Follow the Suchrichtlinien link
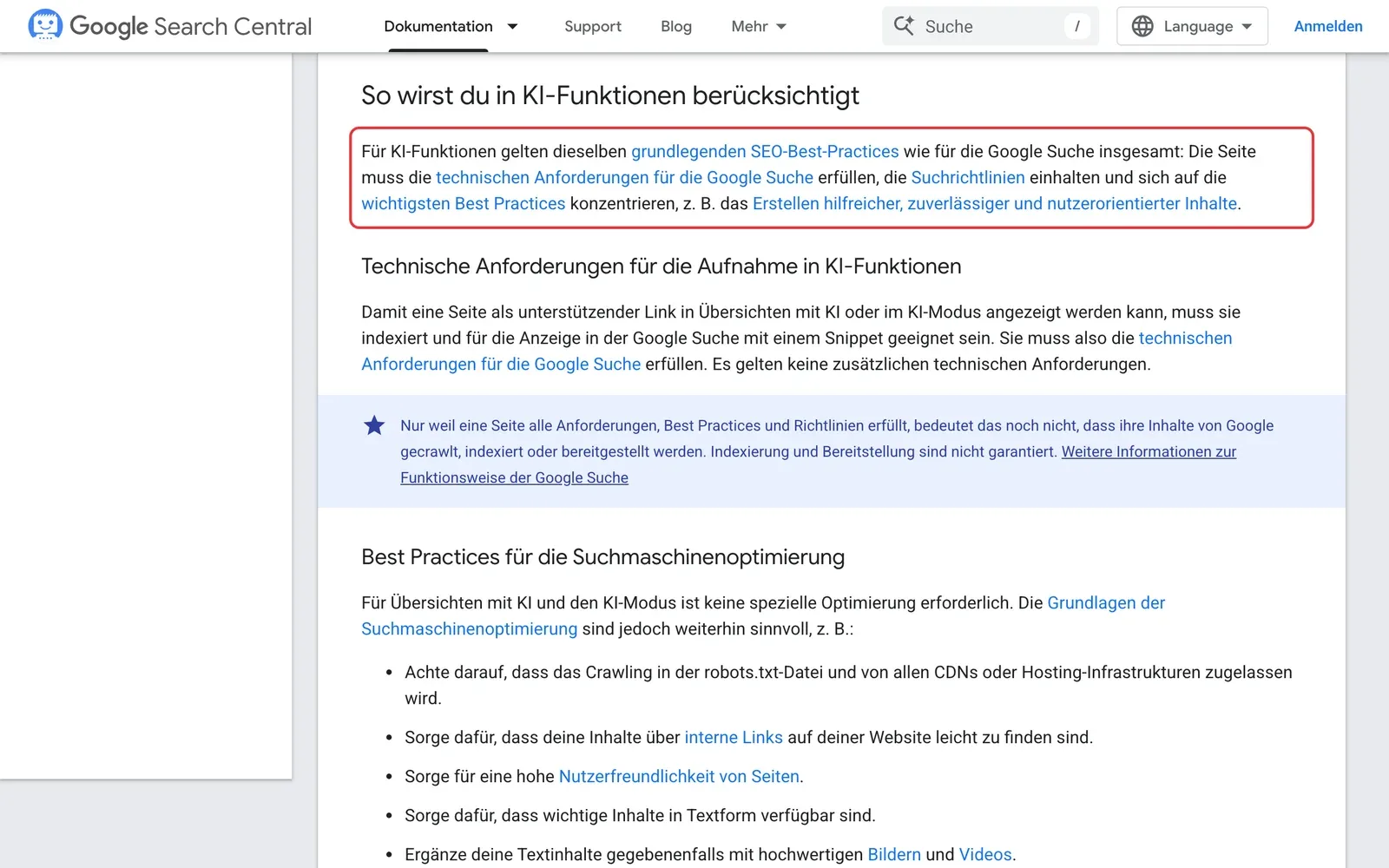The image size is (1389, 868). 968,177
